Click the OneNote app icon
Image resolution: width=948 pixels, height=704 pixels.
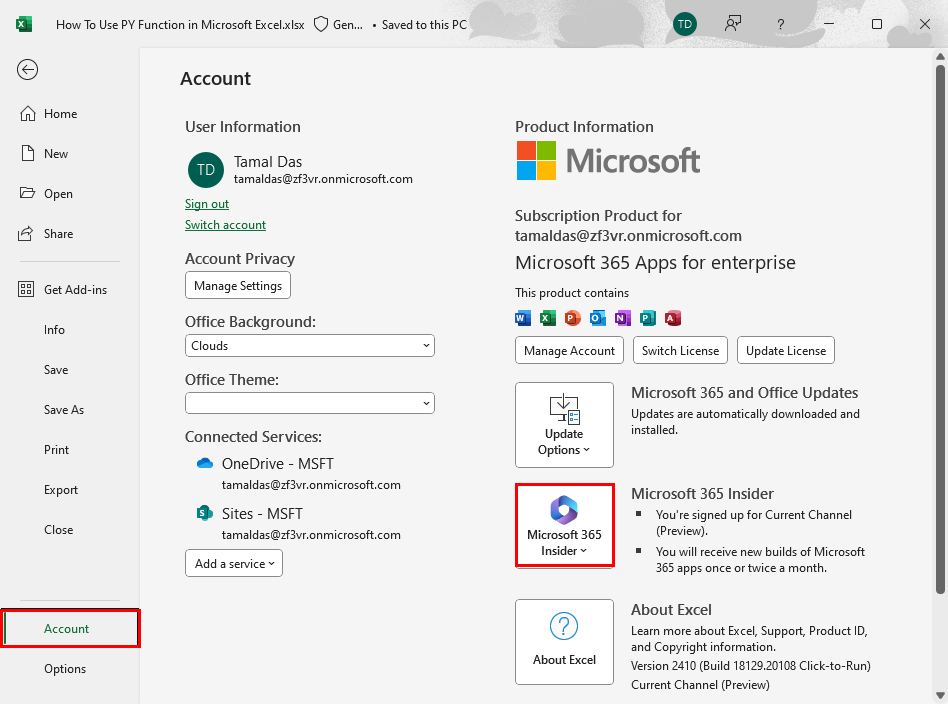(623, 318)
